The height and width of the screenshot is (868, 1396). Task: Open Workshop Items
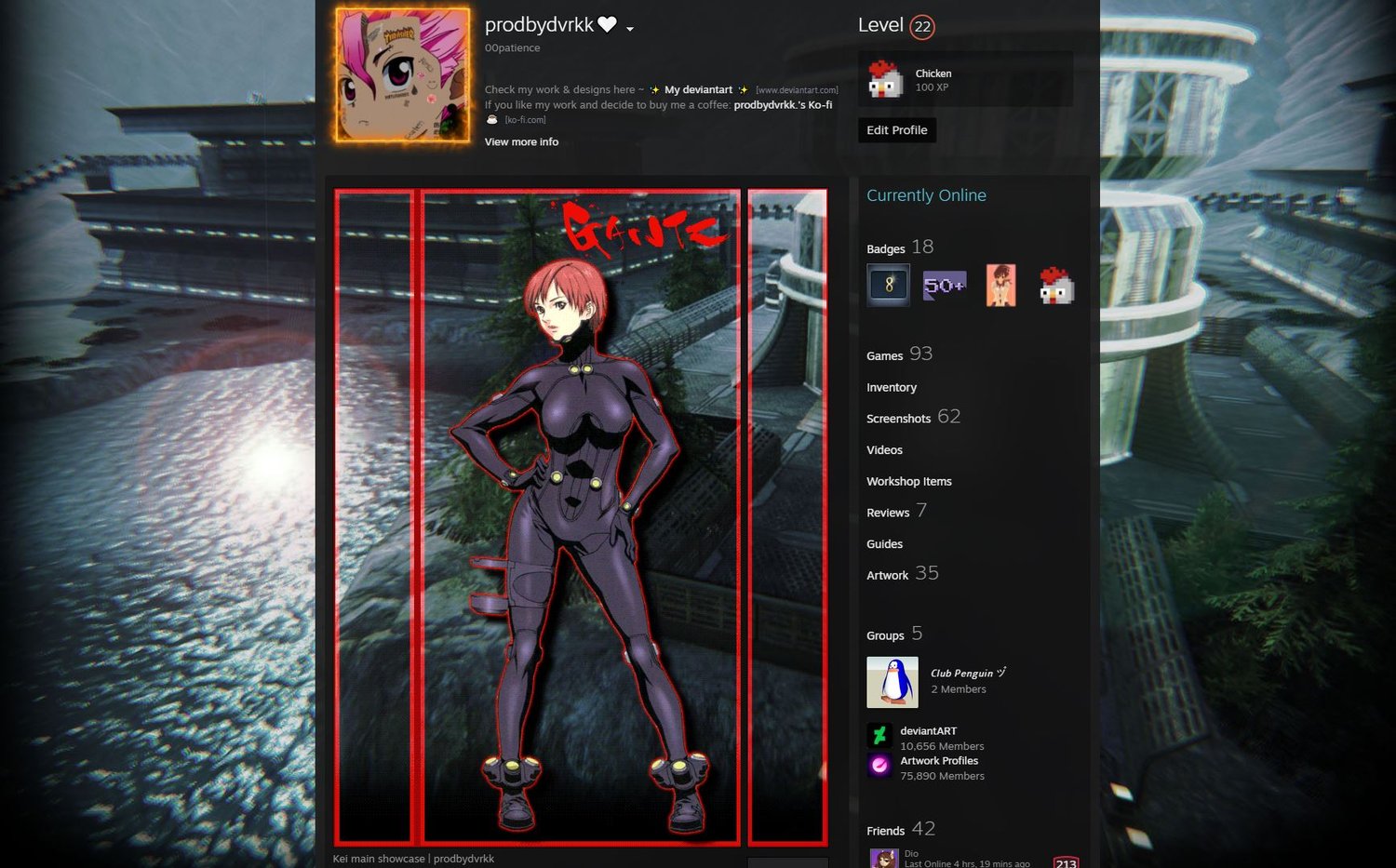pos(909,481)
